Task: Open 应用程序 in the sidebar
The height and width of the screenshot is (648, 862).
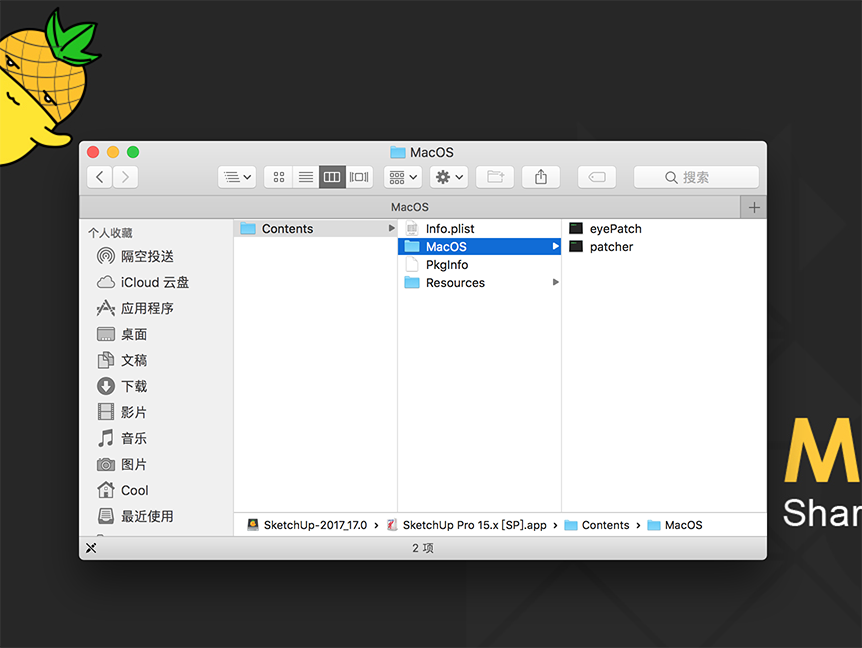Action: 135,308
